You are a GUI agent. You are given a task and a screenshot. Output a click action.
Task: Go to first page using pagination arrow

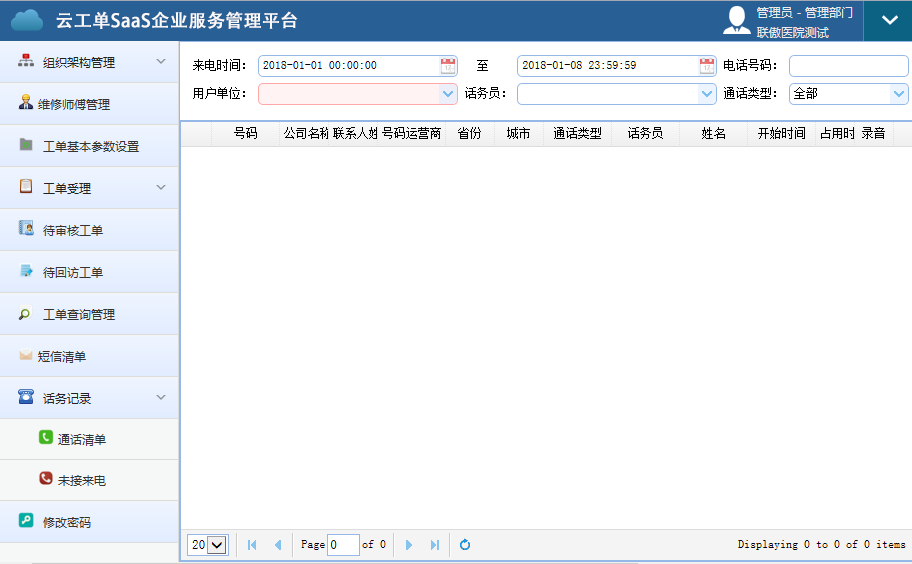click(252, 545)
